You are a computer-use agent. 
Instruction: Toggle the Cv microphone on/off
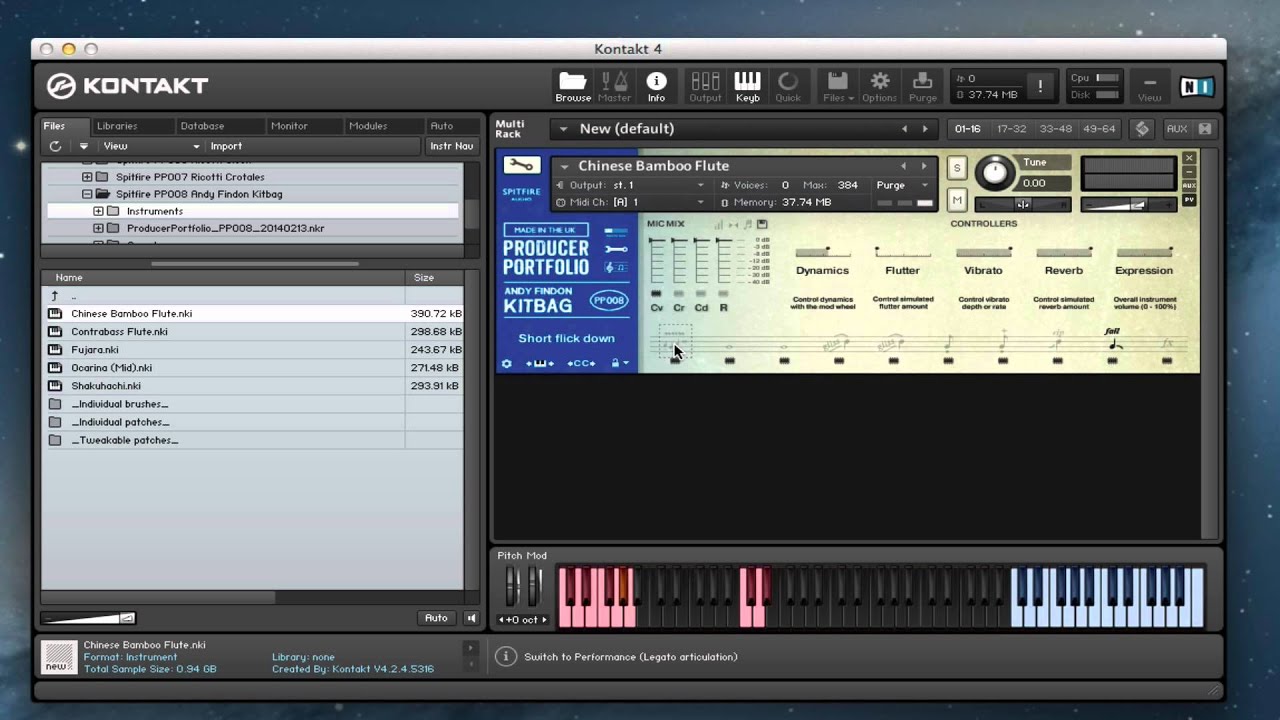click(x=656, y=294)
